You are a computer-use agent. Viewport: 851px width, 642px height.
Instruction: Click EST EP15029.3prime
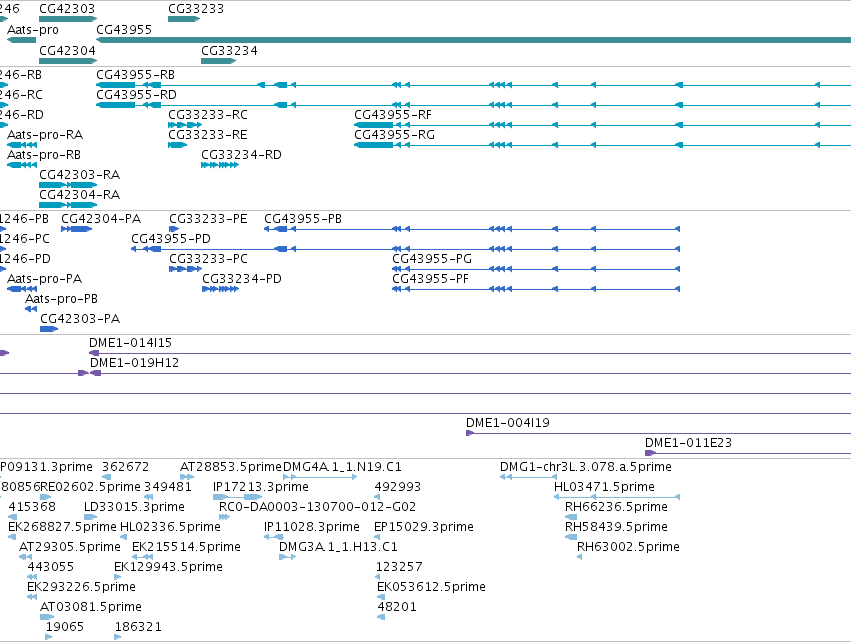[x=424, y=527]
